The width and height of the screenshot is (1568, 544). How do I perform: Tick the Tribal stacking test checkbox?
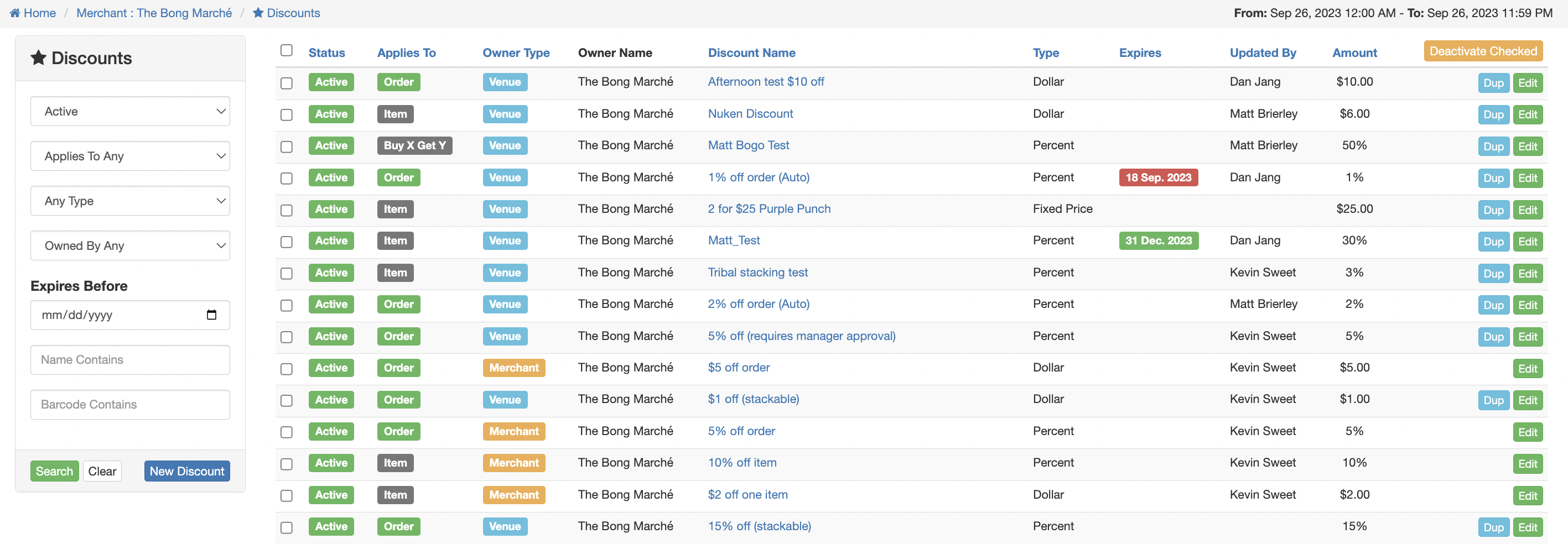pos(286,273)
